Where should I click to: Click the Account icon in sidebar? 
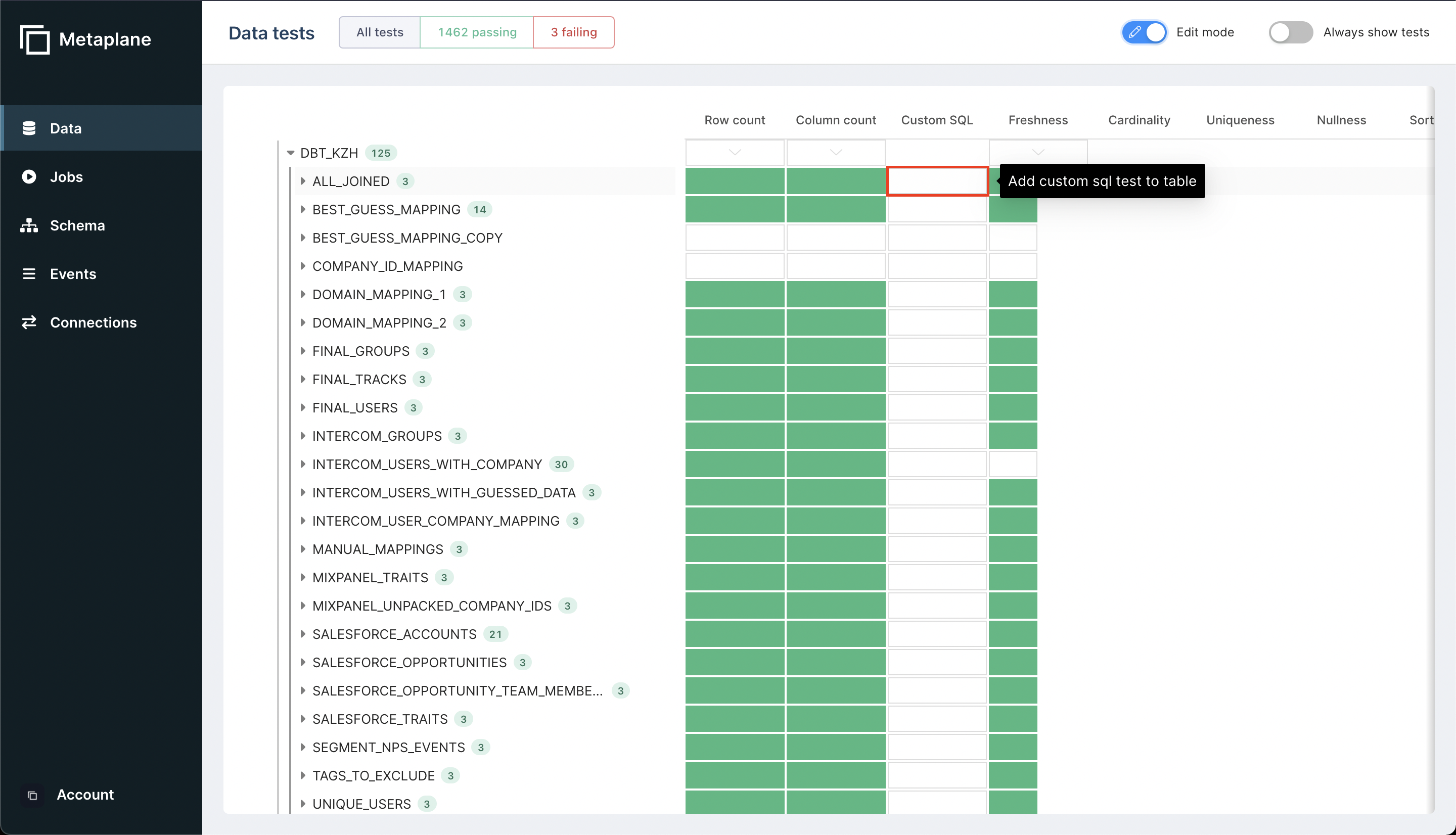[32, 795]
